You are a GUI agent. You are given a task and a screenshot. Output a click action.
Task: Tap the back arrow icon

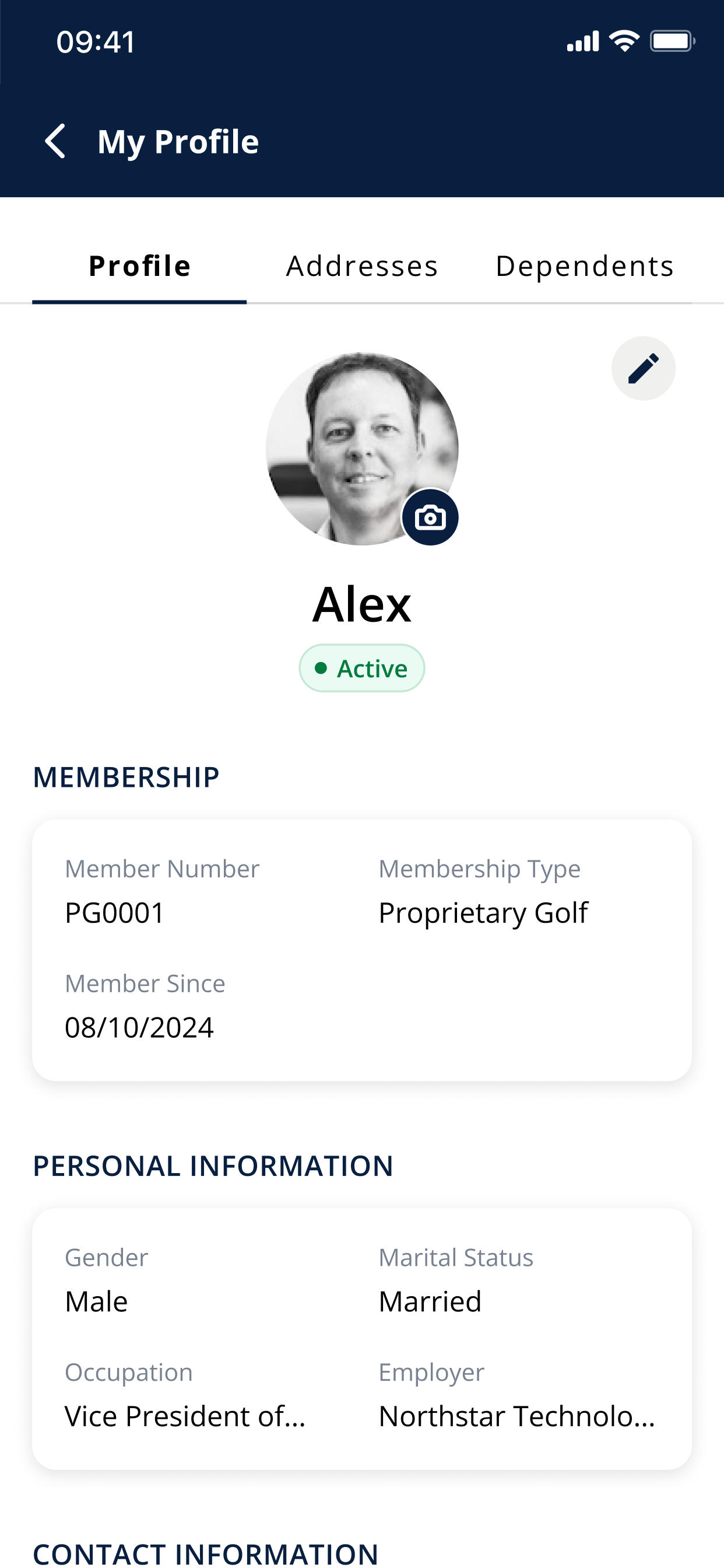pos(55,141)
